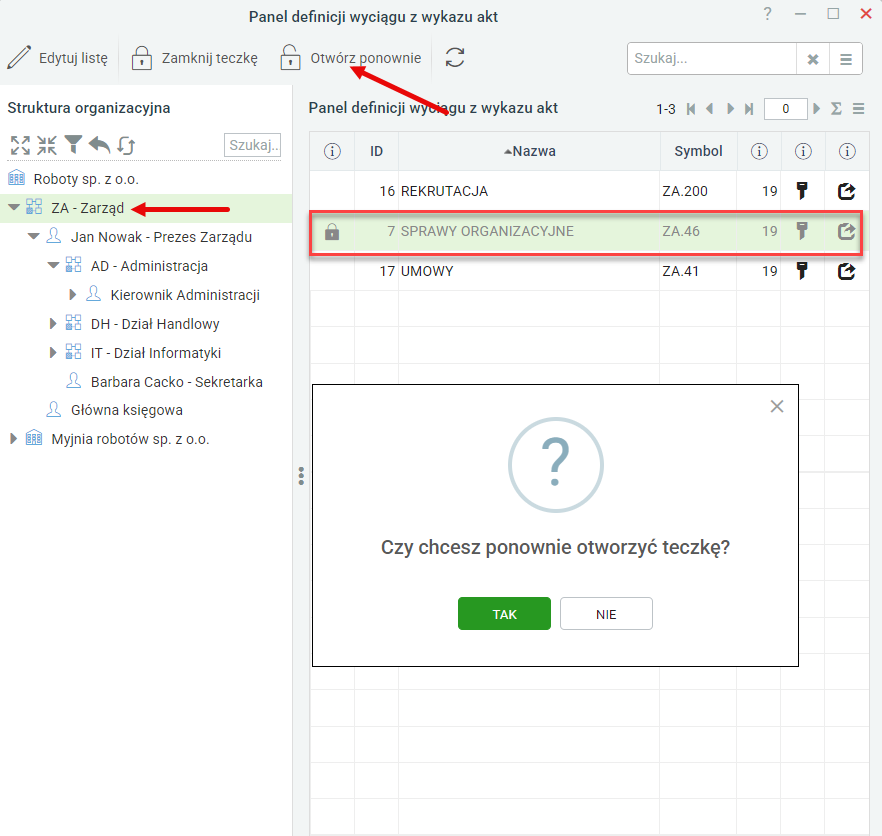Sort by the Symbol column header

pyautogui.click(x=698, y=151)
